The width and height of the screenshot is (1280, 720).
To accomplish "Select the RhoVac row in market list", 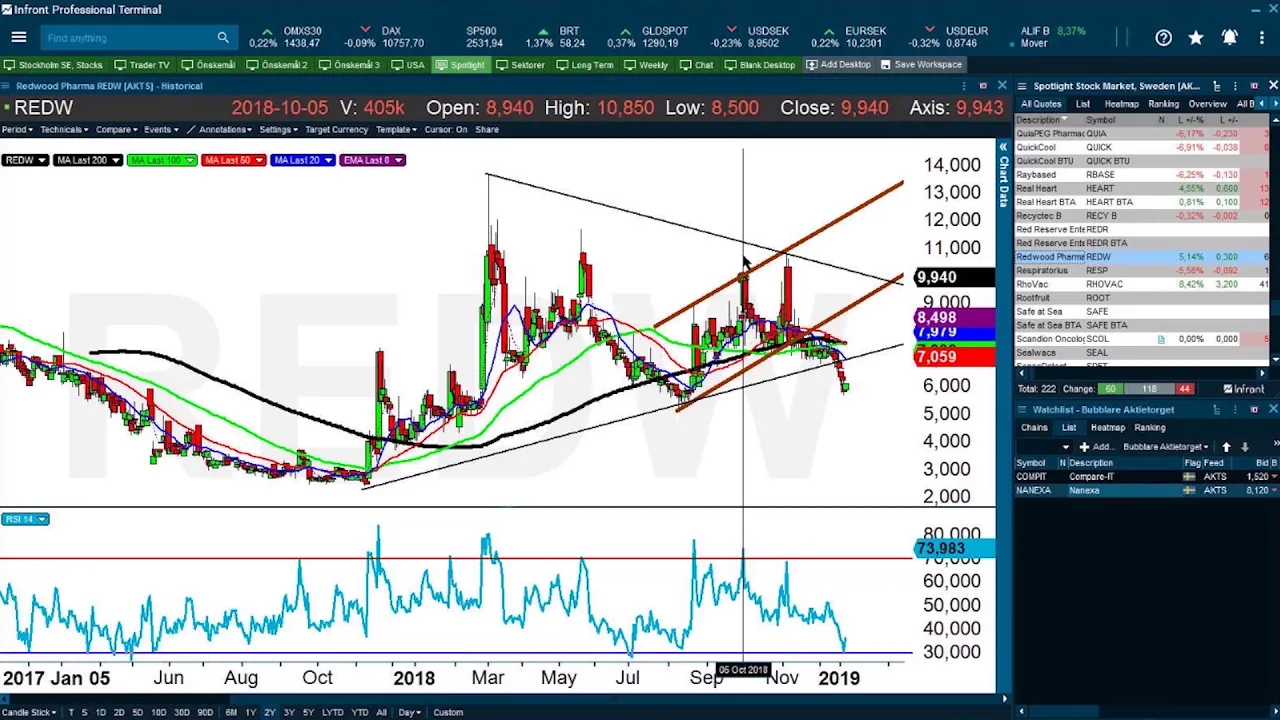I will [1142, 284].
